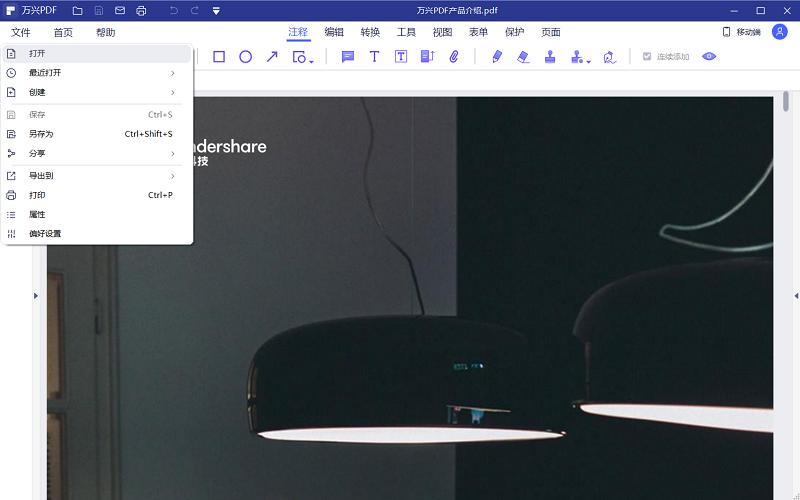The height and width of the screenshot is (500, 800).
Task: Select the rectangle shape annotation tool
Action: pyautogui.click(x=219, y=57)
